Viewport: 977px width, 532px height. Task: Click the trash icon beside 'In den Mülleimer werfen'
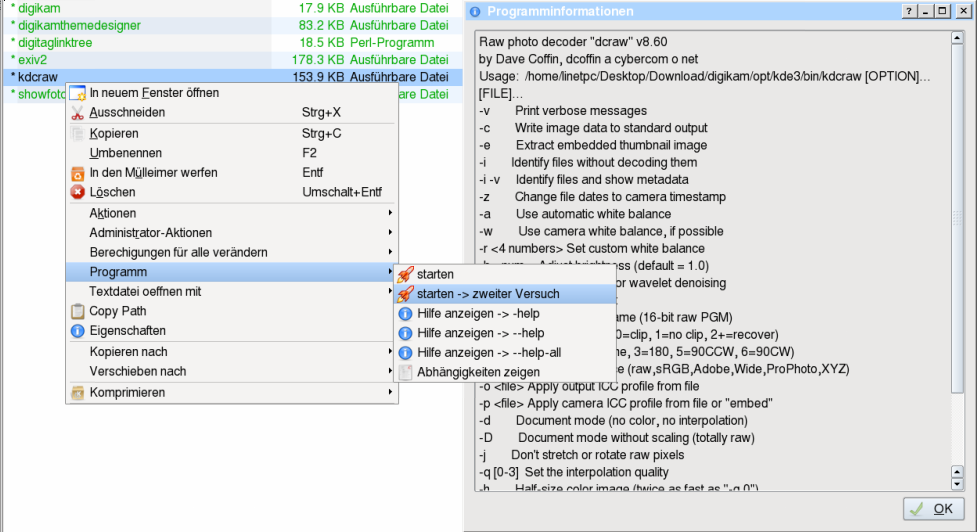tap(77, 173)
